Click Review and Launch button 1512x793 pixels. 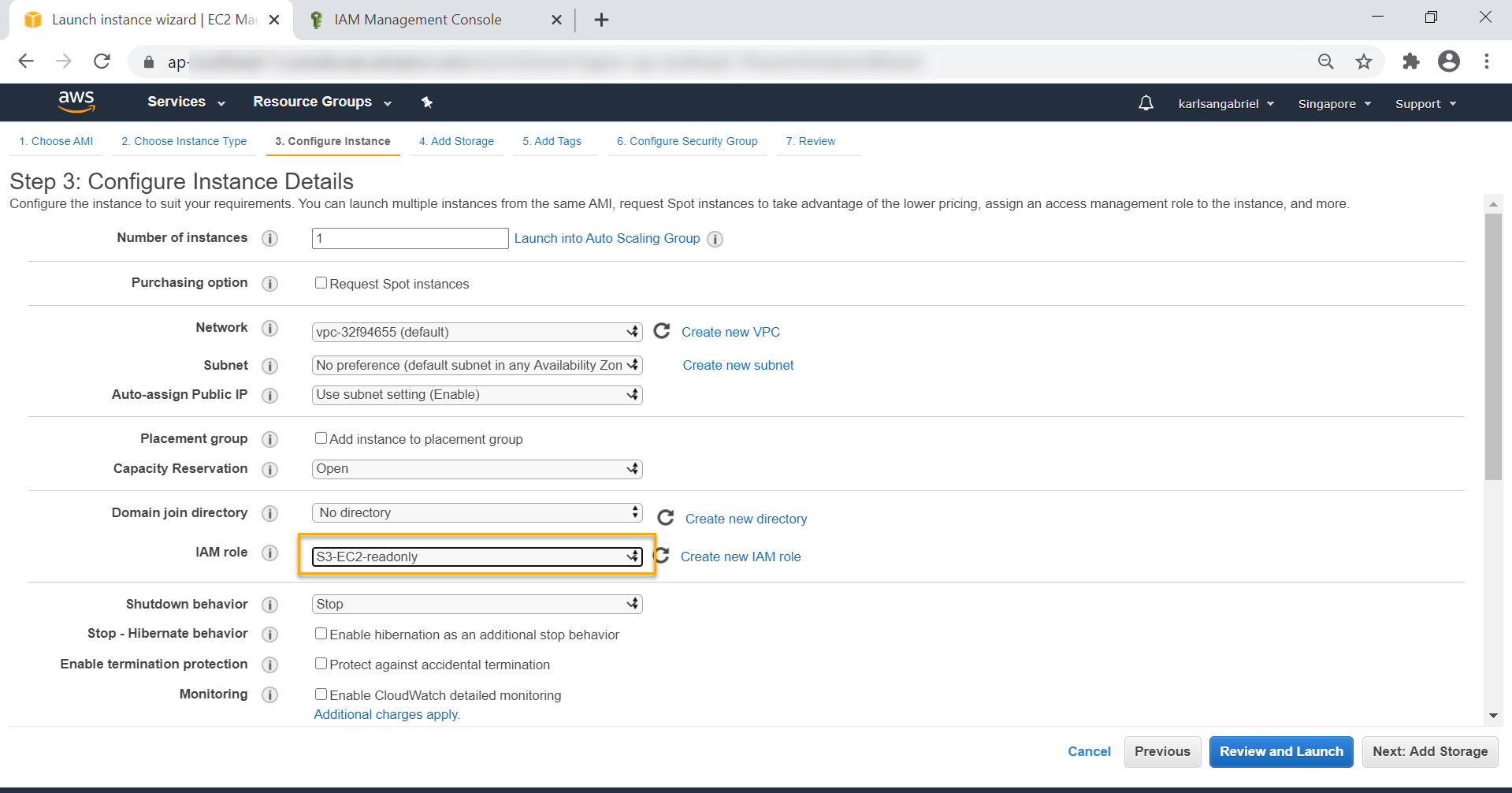[x=1281, y=751]
